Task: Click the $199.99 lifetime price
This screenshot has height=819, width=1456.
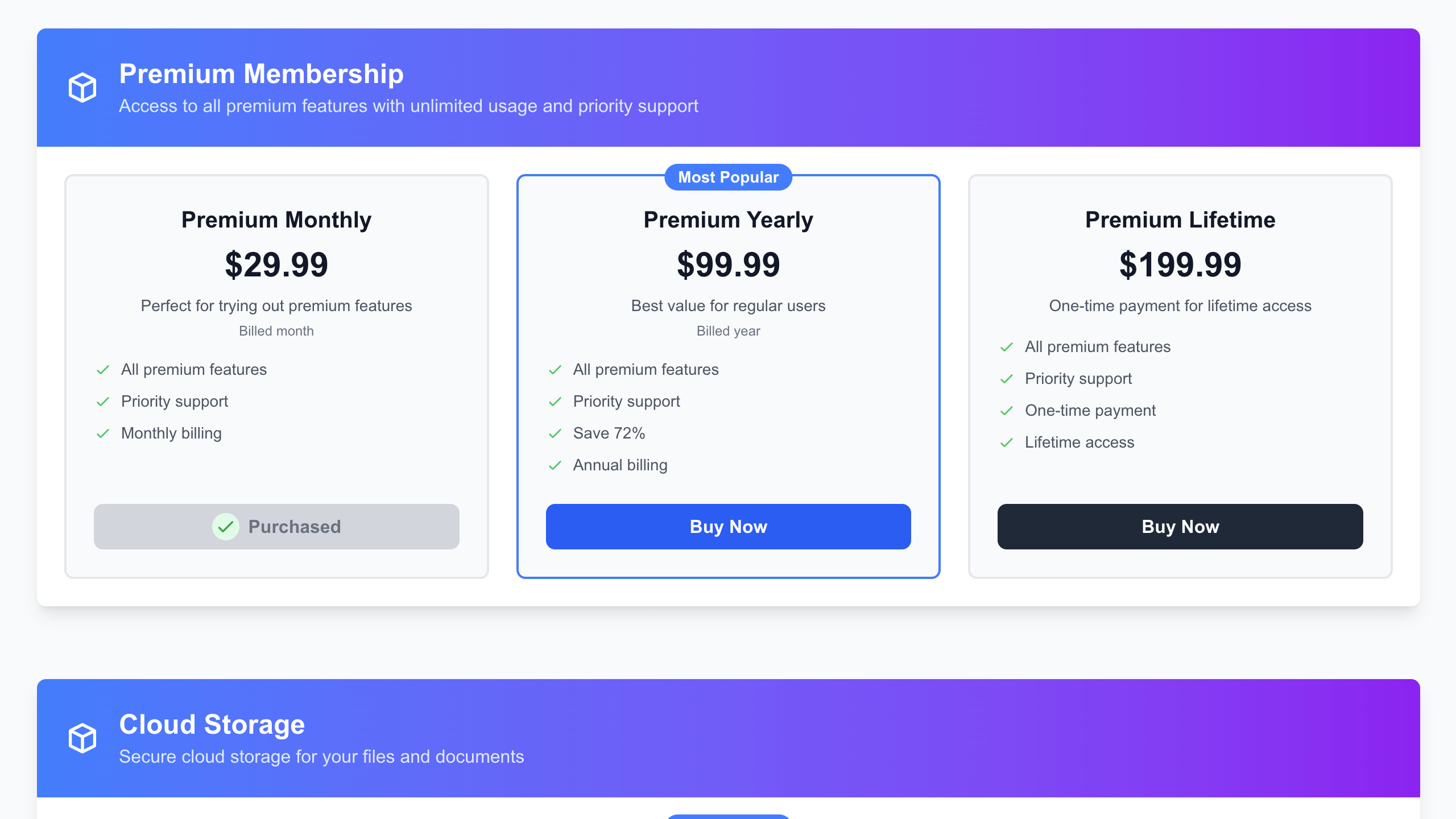Action: pyautogui.click(x=1180, y=265)
